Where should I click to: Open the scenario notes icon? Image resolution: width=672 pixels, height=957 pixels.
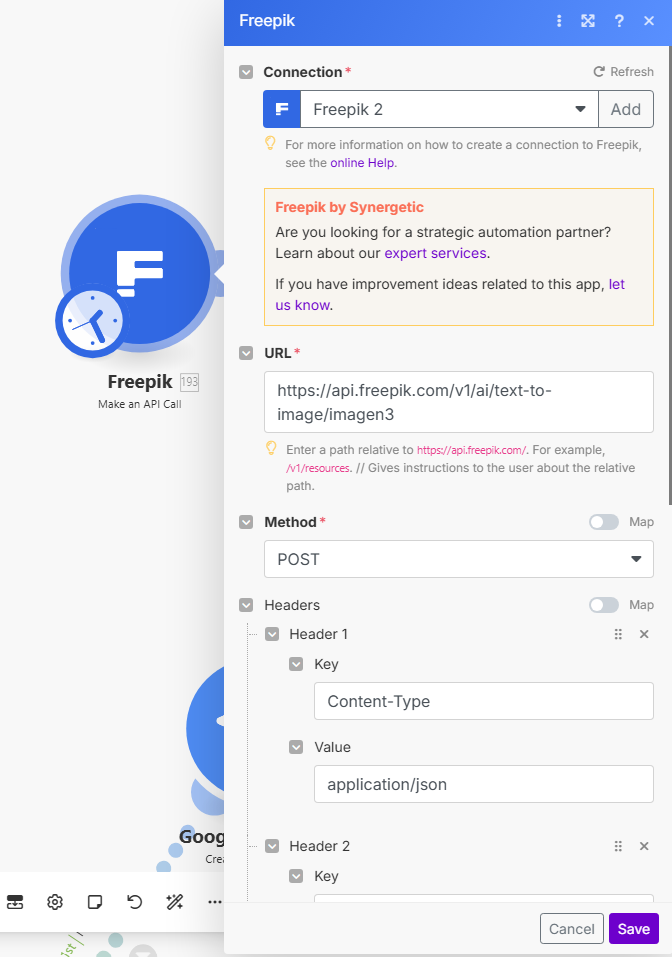95,901
